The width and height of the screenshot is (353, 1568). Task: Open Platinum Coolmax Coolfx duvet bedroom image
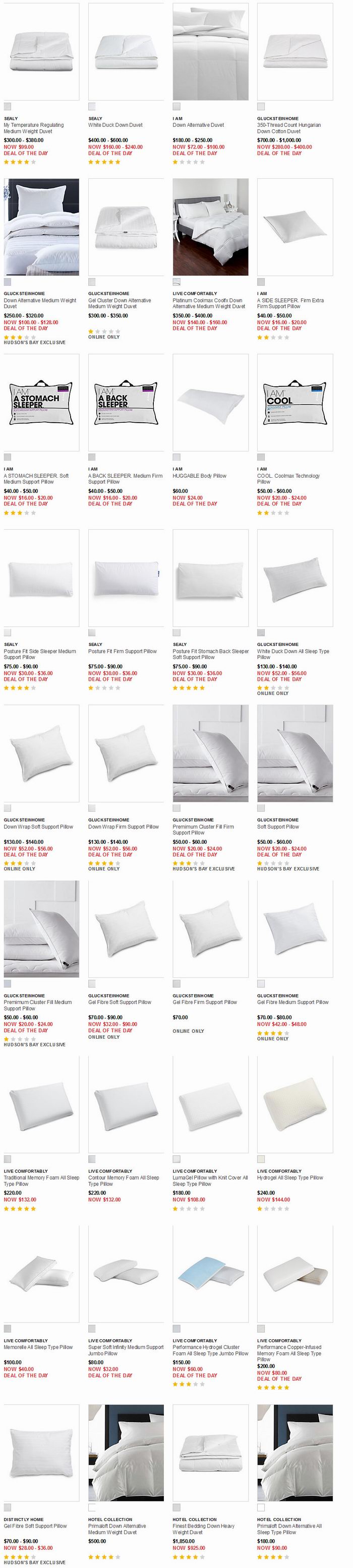click(210, 227)
